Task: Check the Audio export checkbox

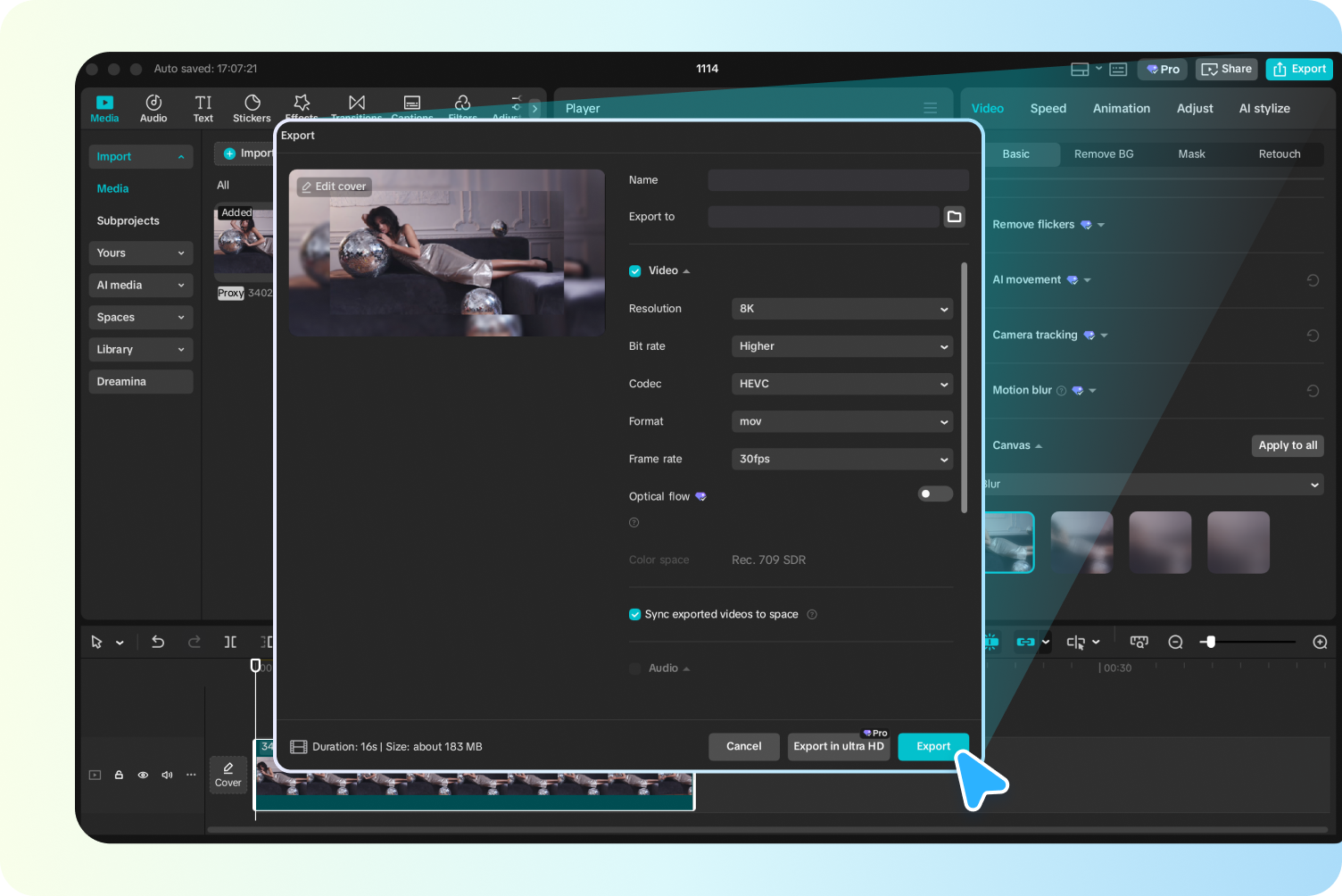Action: [x=634, y=668]
